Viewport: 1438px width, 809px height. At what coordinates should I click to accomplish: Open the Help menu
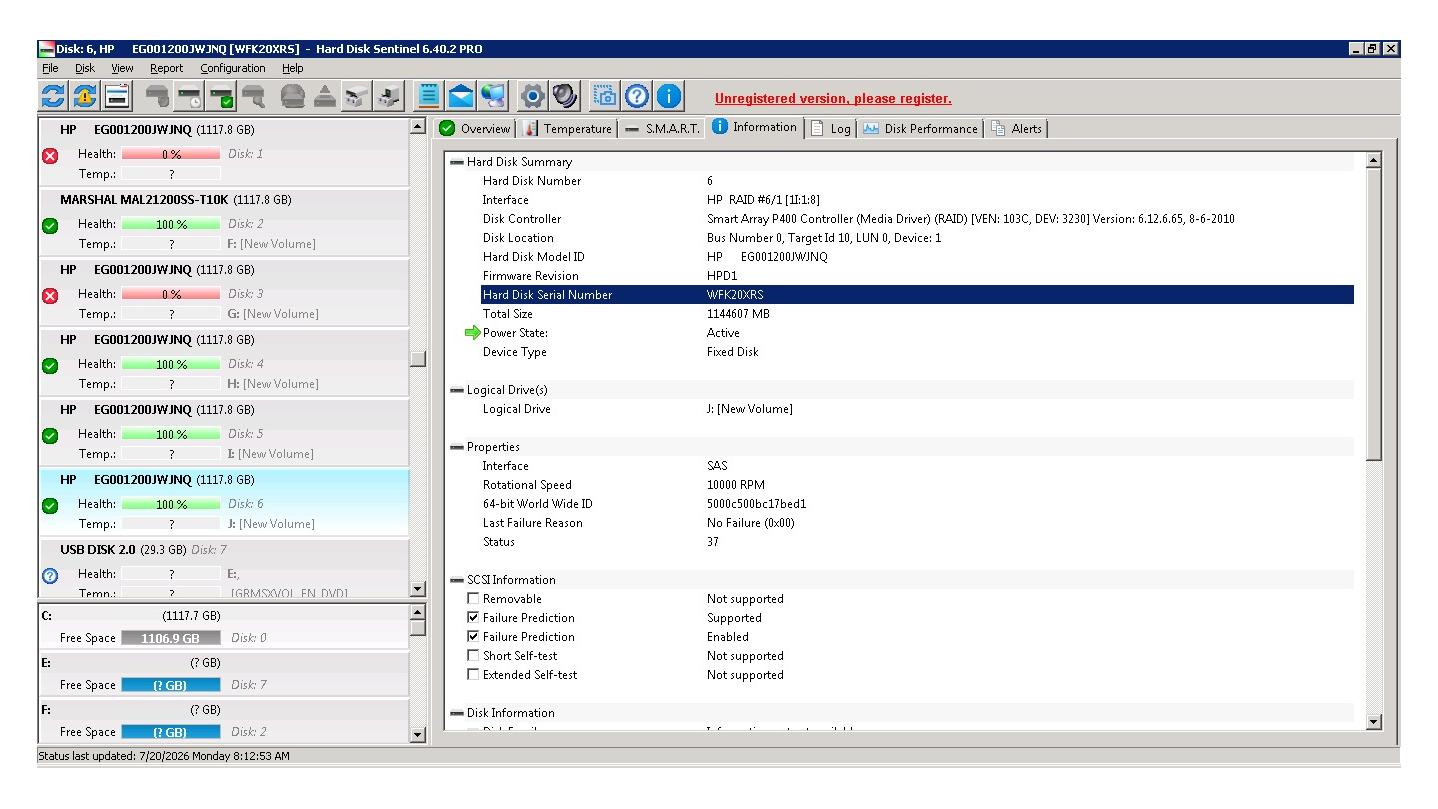292,68
